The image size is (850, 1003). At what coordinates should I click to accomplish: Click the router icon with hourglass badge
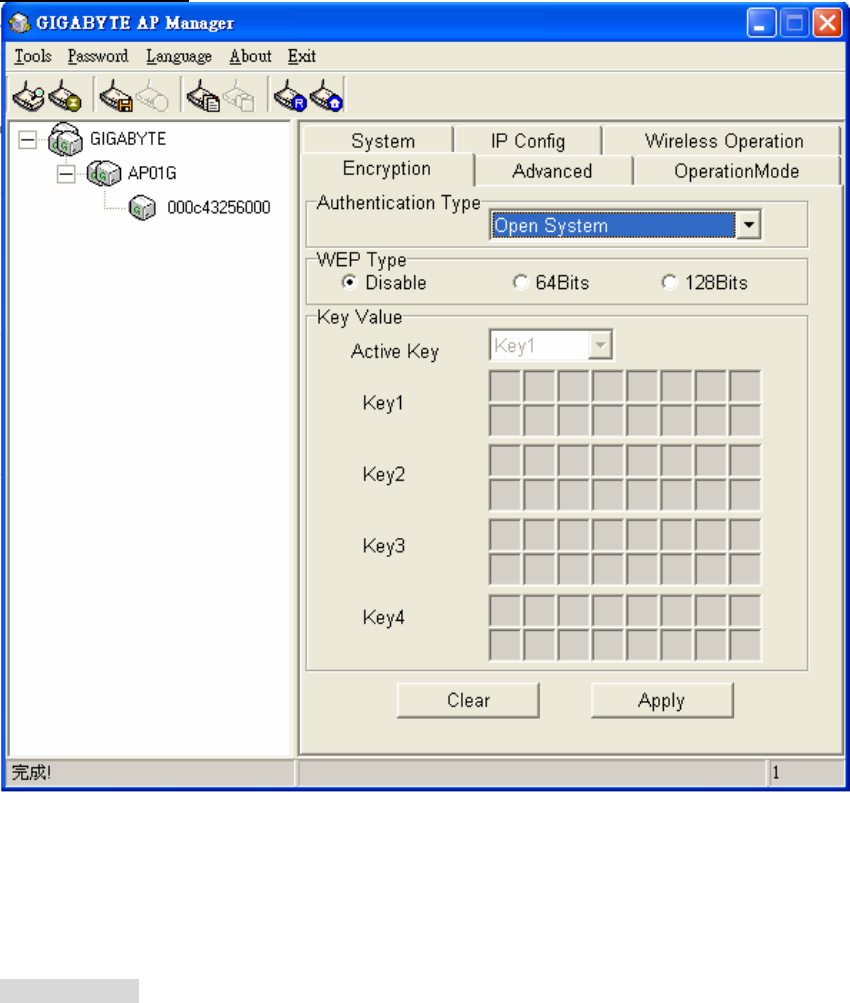click(65, 95)
